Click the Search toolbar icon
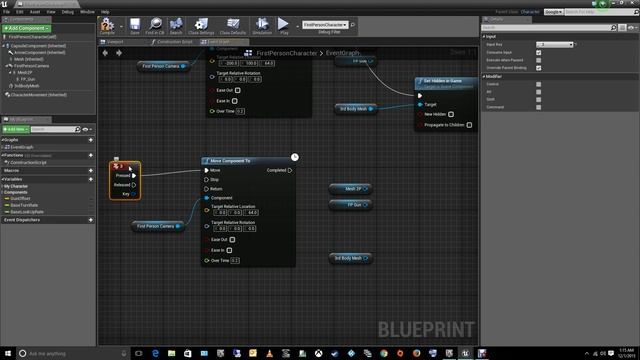 (x=176, y=26)
